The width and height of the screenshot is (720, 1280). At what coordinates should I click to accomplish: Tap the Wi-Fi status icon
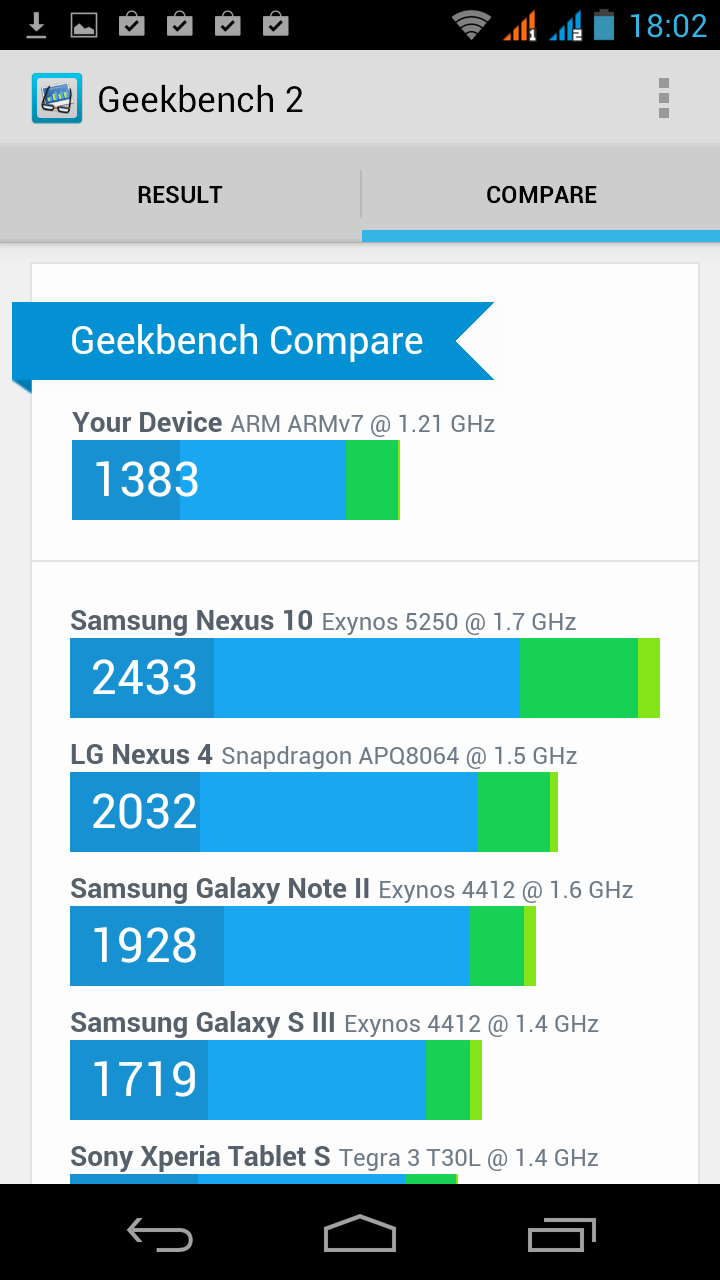pyautogui.click(x=470, y=25)
